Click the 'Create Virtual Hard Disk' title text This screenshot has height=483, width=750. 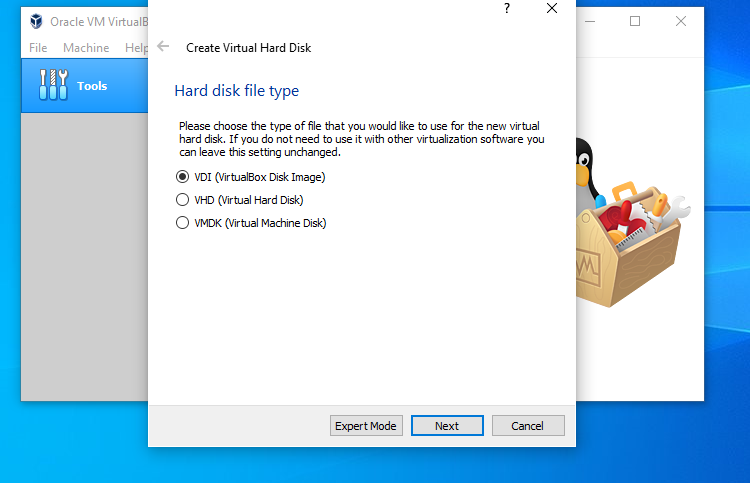(x=249, y=48)
